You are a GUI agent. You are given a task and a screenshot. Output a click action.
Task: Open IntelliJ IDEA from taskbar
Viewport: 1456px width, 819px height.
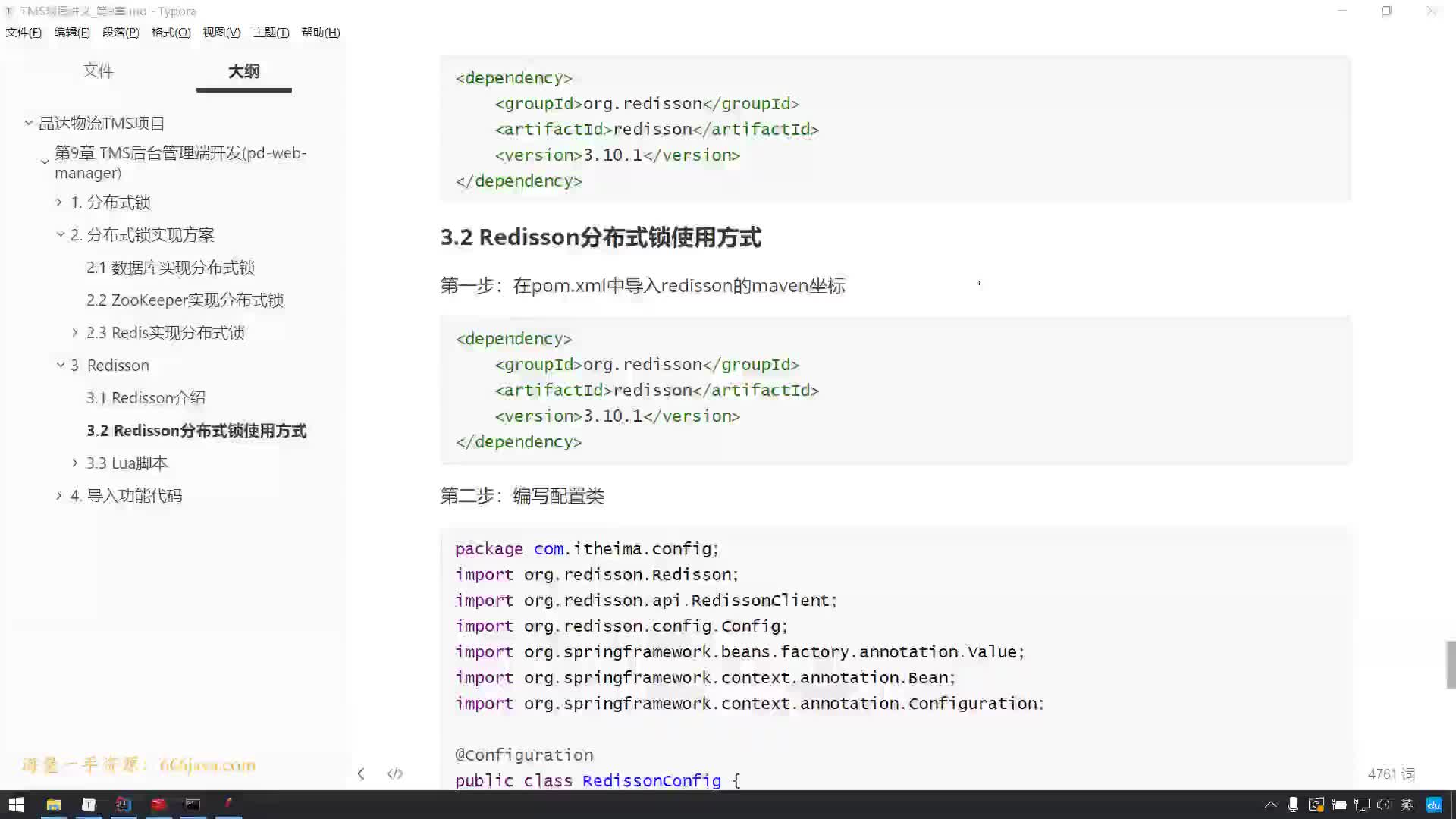pos(124,805)
